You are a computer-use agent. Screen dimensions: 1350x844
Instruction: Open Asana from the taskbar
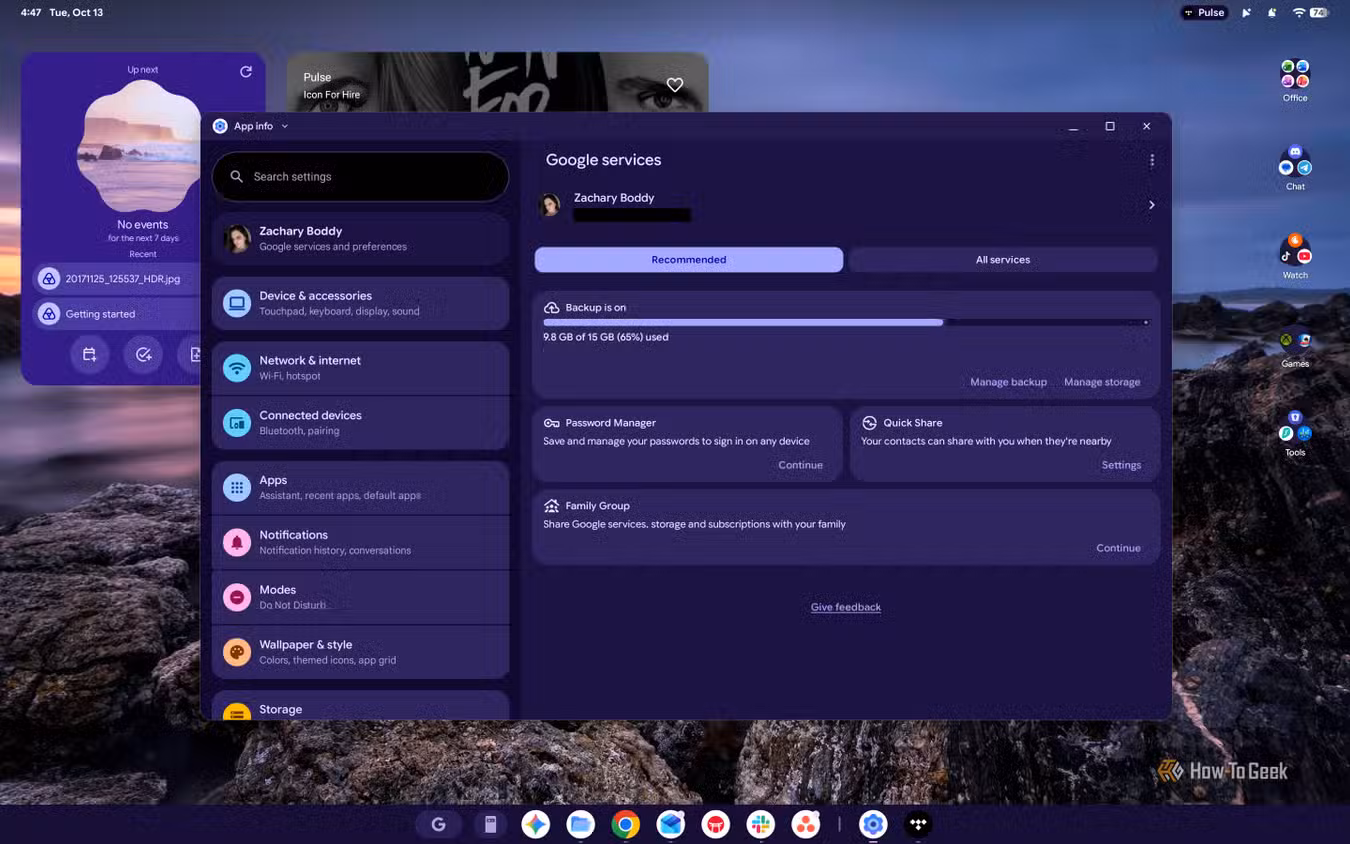coord(805,824)
